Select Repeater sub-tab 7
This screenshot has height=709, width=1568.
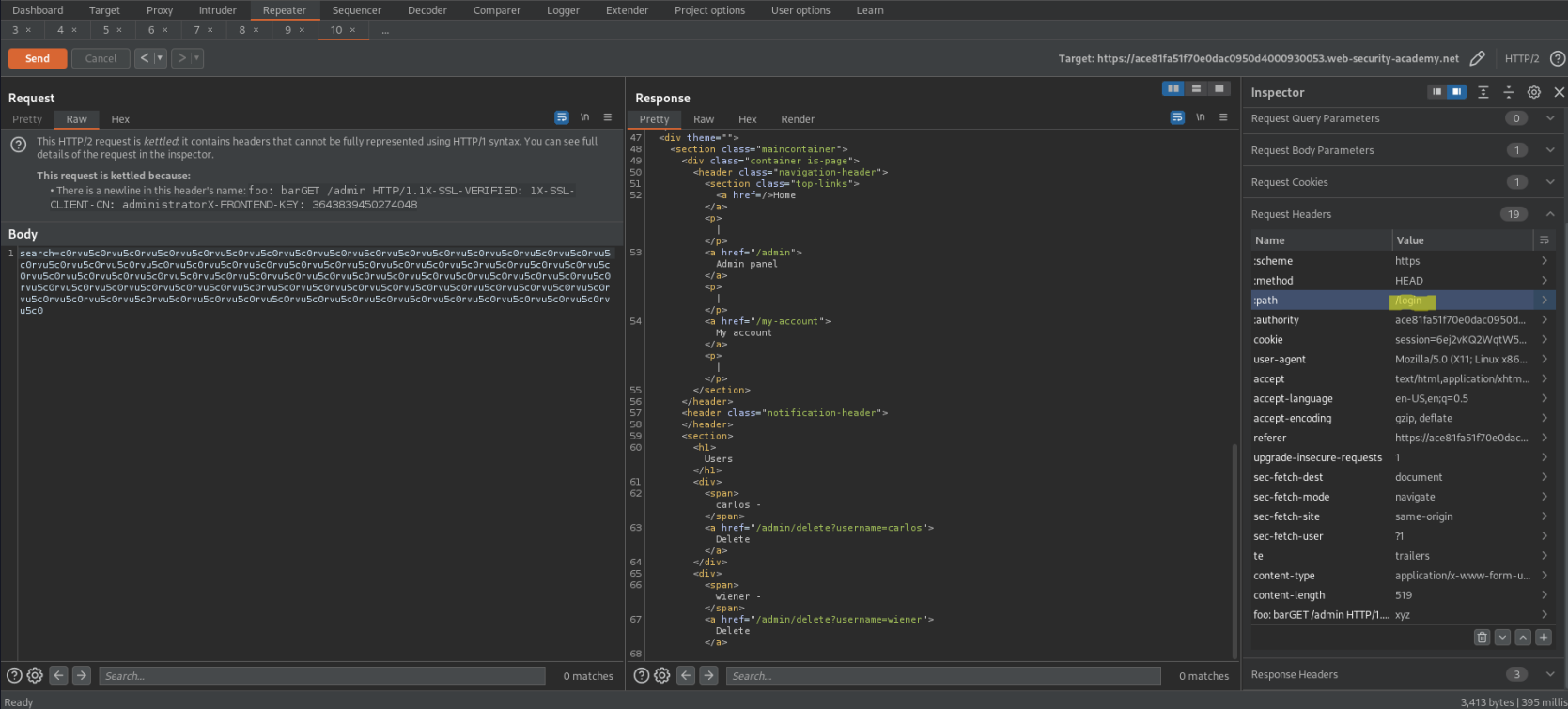tap(197, 30)
